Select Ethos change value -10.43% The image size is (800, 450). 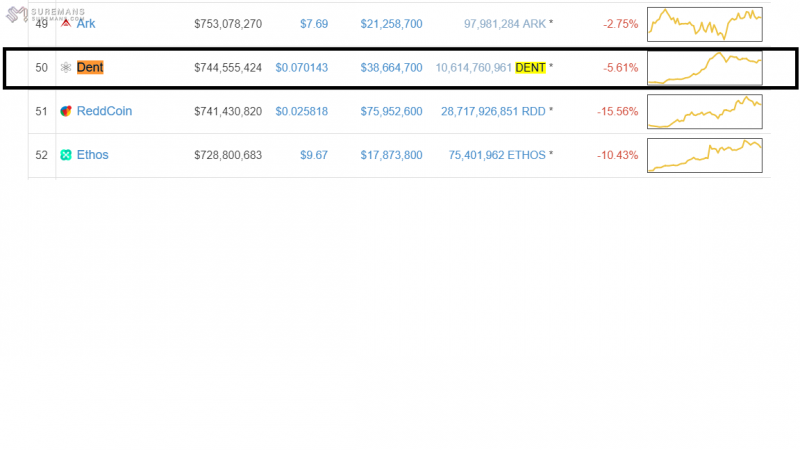coord(618,155)
